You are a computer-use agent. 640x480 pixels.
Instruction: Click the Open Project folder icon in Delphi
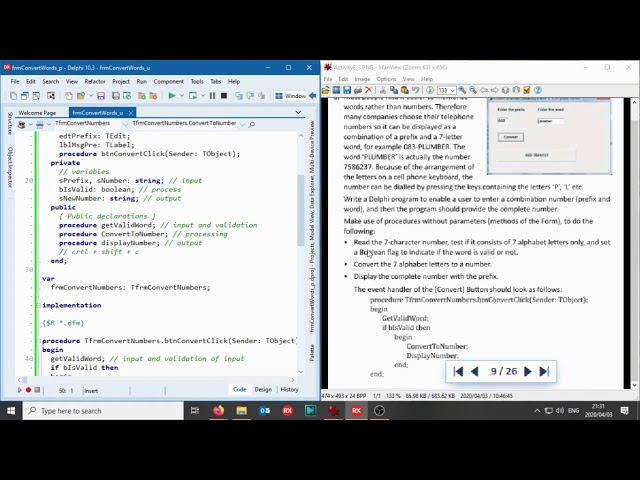[81, 96]
